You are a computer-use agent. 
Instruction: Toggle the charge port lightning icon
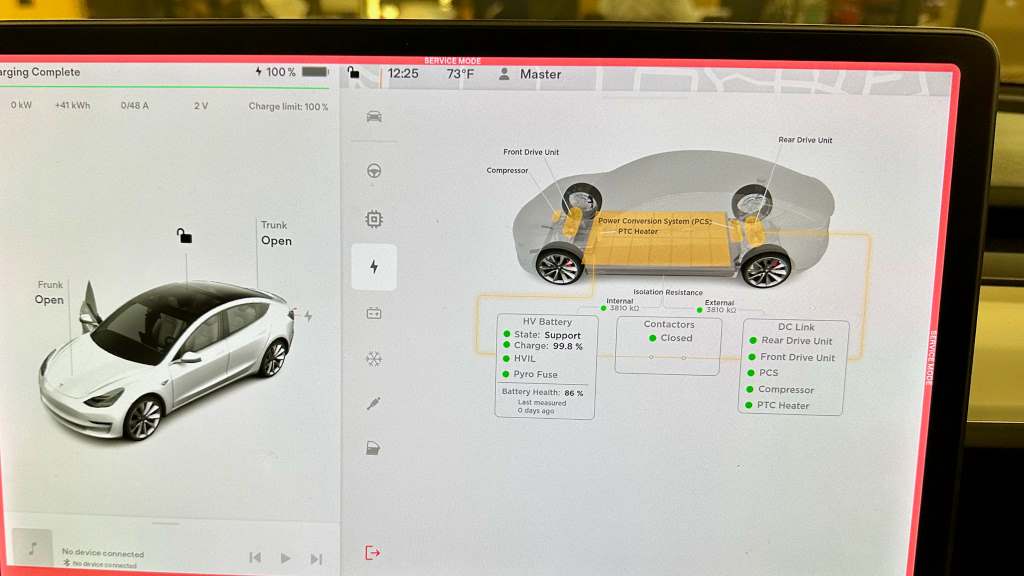[x=308, y=316]
